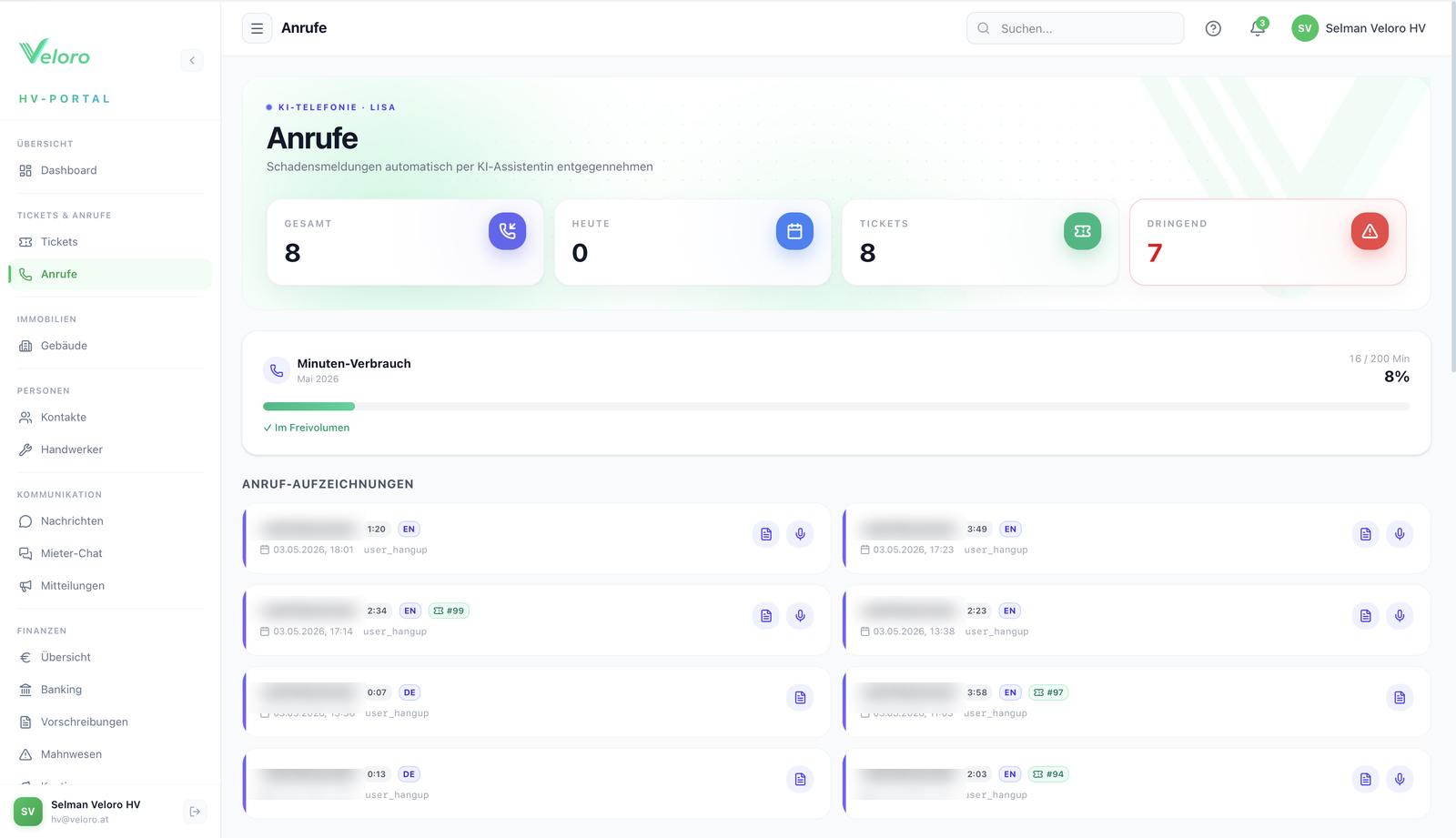The image size is (1456, 838).
Task: Open ticket #94 badge
Action: click(x=1048, y=774)
